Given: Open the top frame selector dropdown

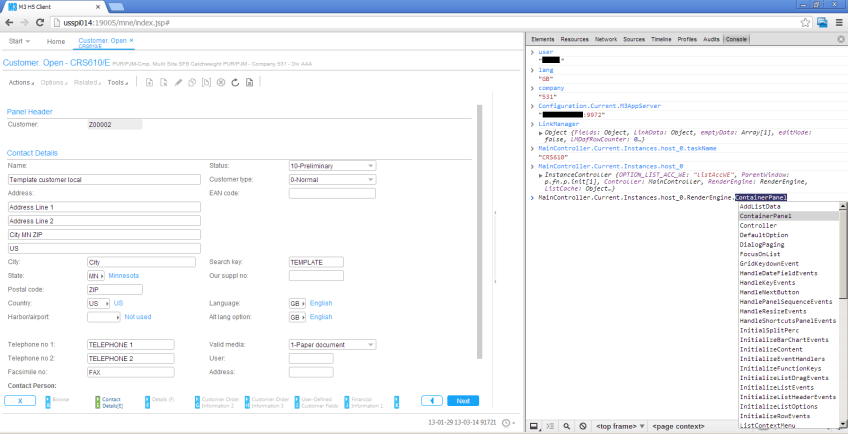Looking at the screenshot, I should tap(619, 426).
